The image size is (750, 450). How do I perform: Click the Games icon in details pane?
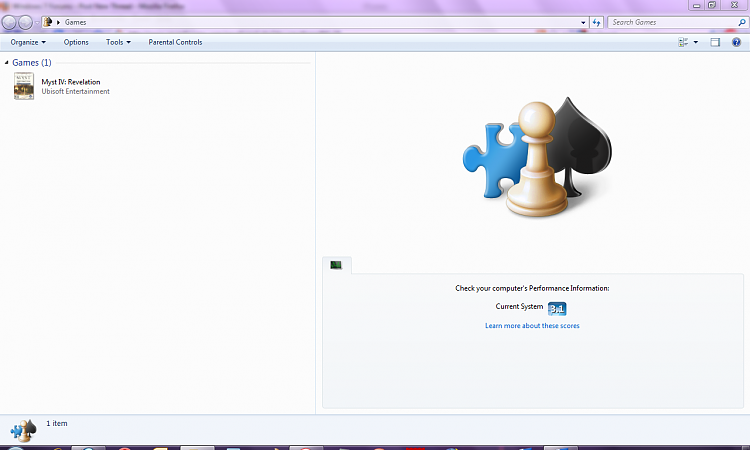(x=23, y=430)
